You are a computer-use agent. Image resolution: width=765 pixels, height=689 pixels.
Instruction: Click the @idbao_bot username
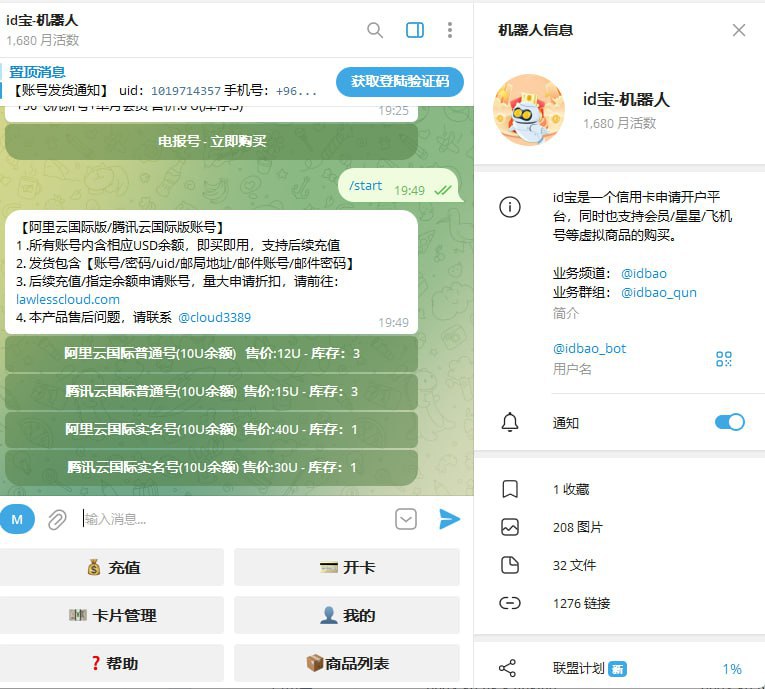[x=589, y=348]
